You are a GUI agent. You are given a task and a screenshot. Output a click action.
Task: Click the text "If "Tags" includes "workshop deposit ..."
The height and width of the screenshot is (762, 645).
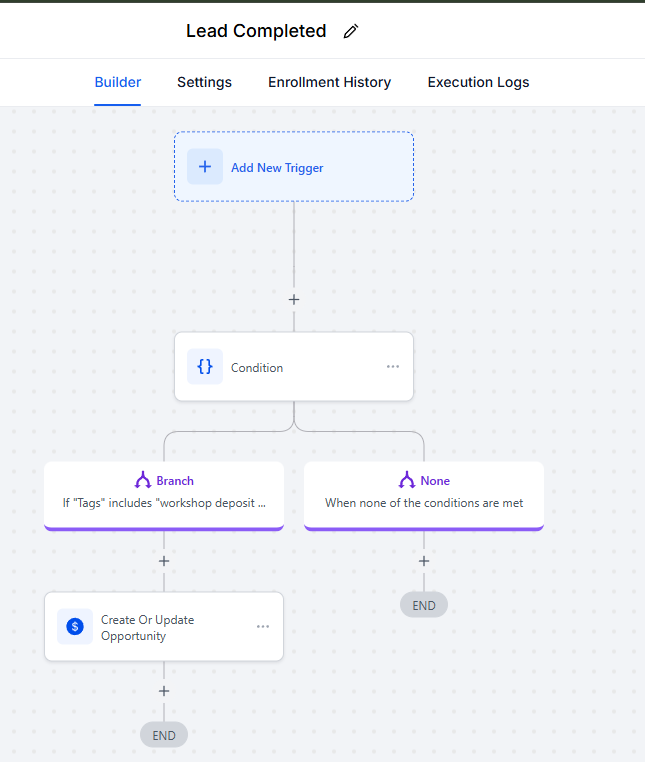[164, 503]
